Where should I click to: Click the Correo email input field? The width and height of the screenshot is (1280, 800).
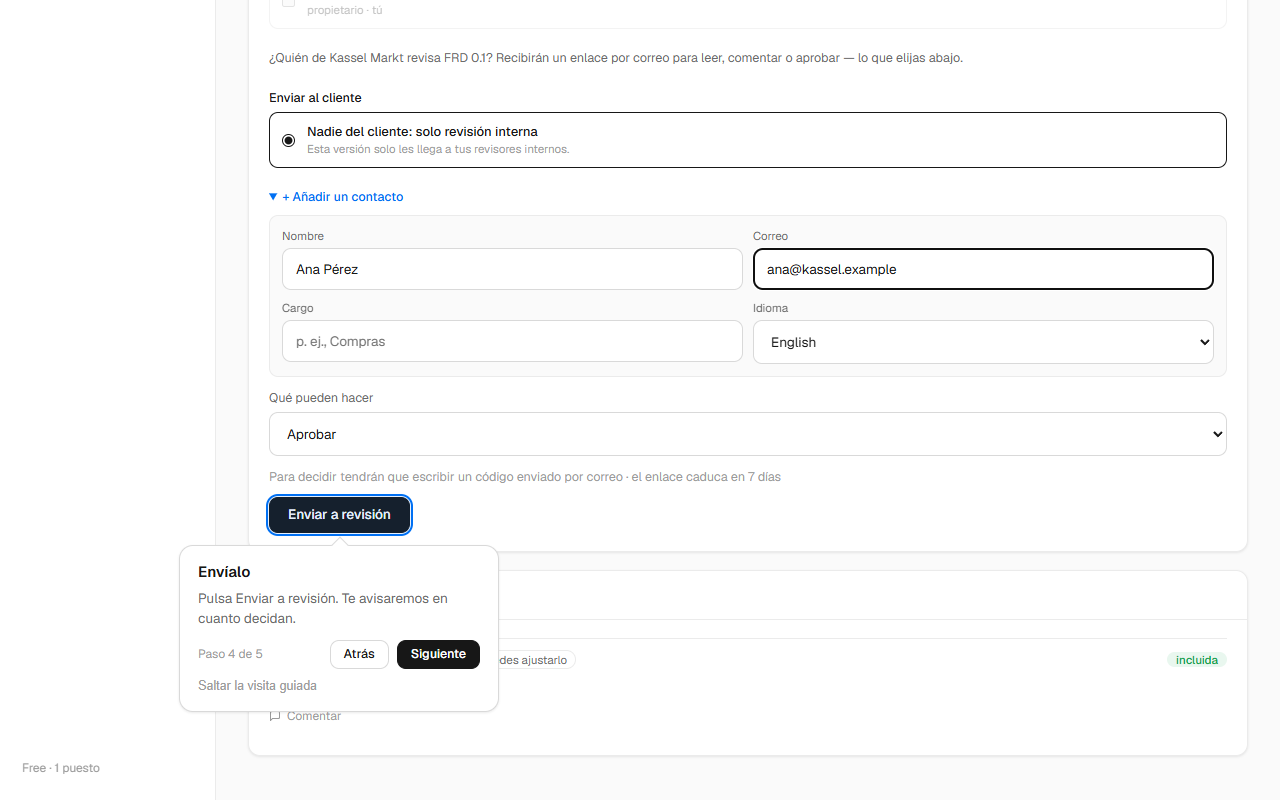(983, 269)
